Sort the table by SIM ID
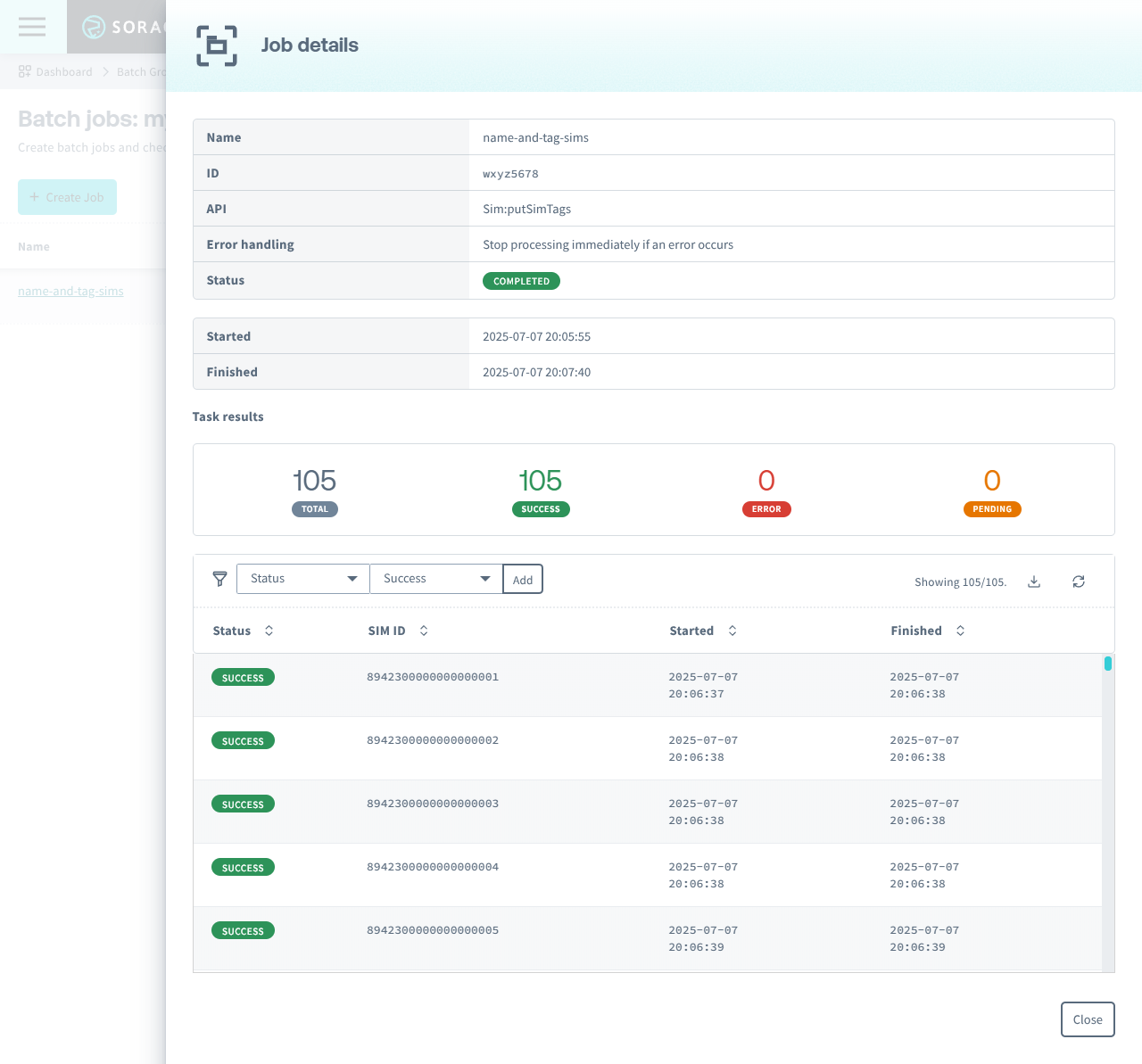 (424, 631)
